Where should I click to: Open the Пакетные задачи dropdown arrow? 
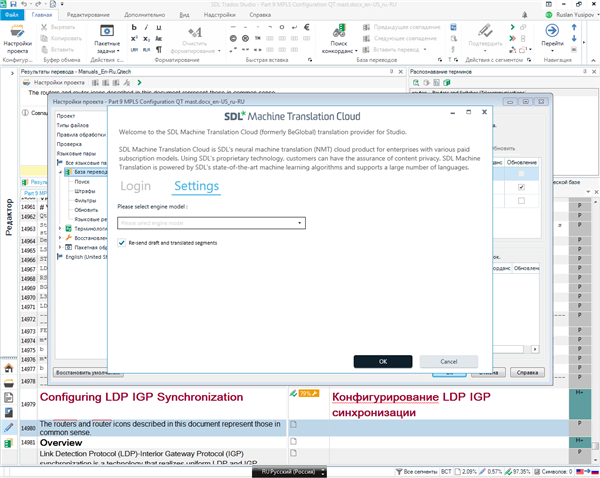click(x=118, y=51)
